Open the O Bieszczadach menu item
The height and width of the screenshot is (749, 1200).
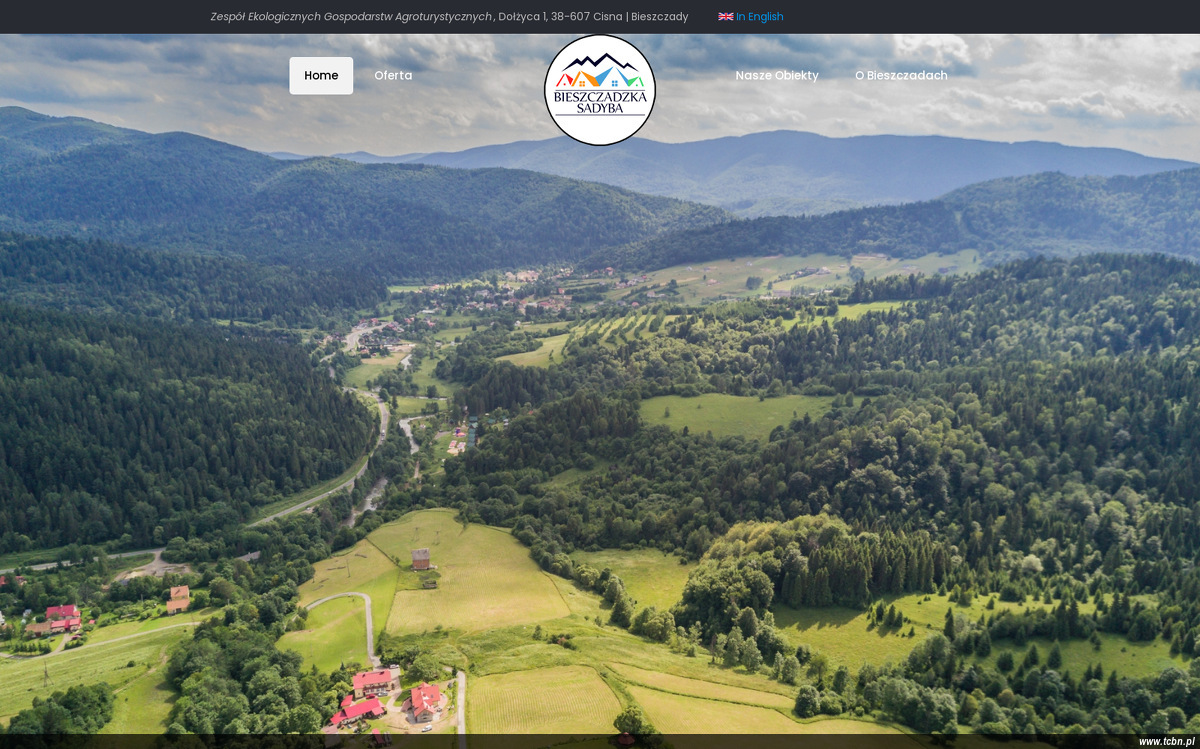[x=901, y=76]
